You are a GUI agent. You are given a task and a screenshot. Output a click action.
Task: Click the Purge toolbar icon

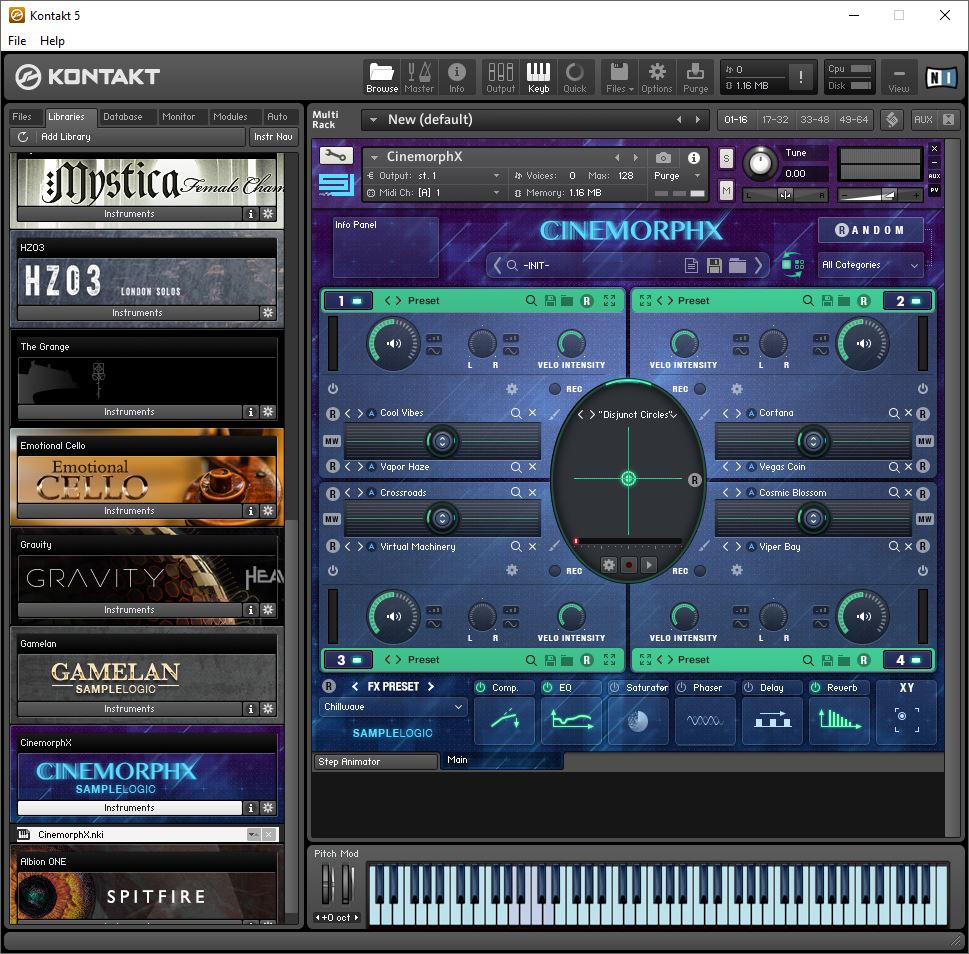(695, 77)
